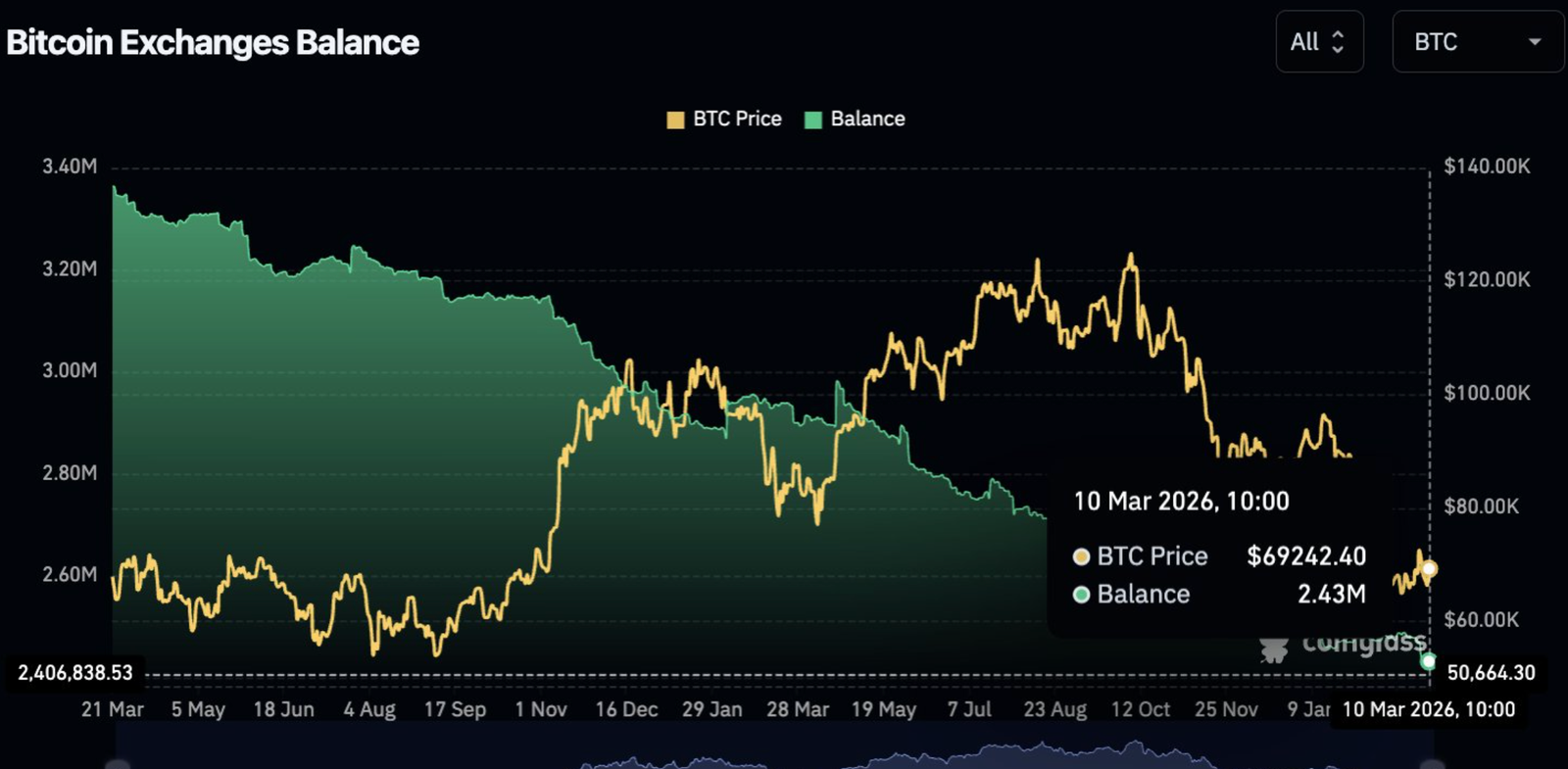This screenshot has width=1568, height=769.
Task: Click the BTC dropdown caret arrow
Action: tap(1535, 42)
